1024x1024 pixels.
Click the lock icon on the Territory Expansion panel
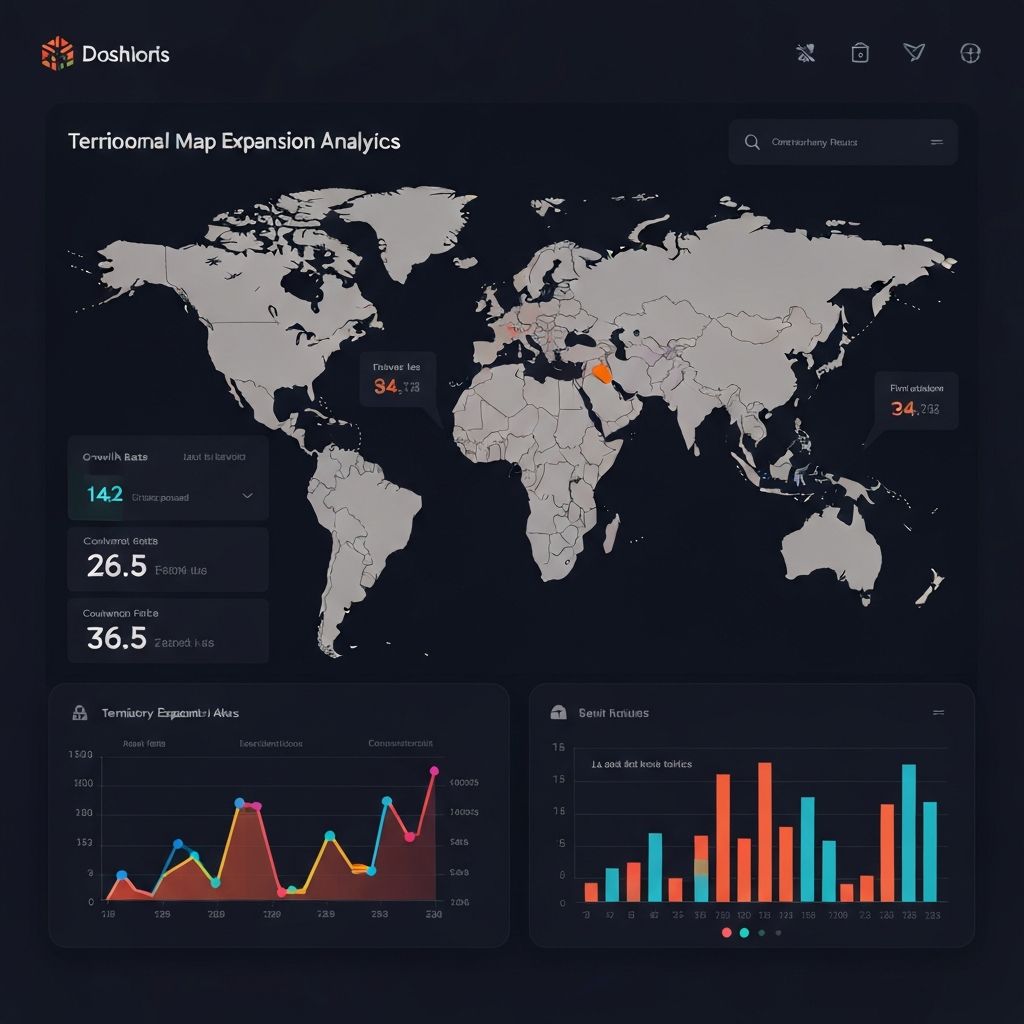(80, 712)
